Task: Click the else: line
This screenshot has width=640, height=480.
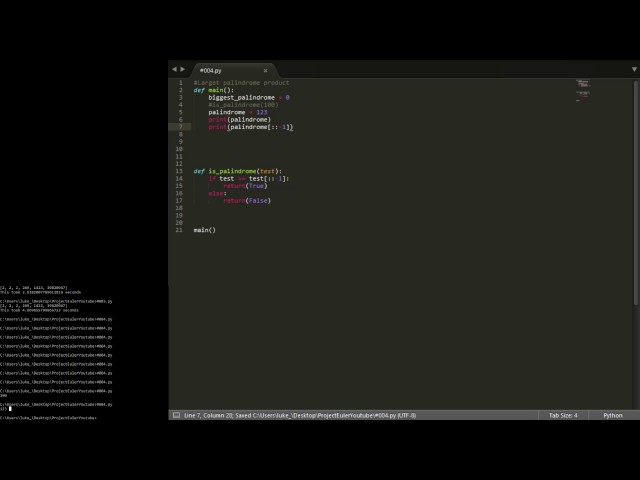Action: (x=217, y=193)
